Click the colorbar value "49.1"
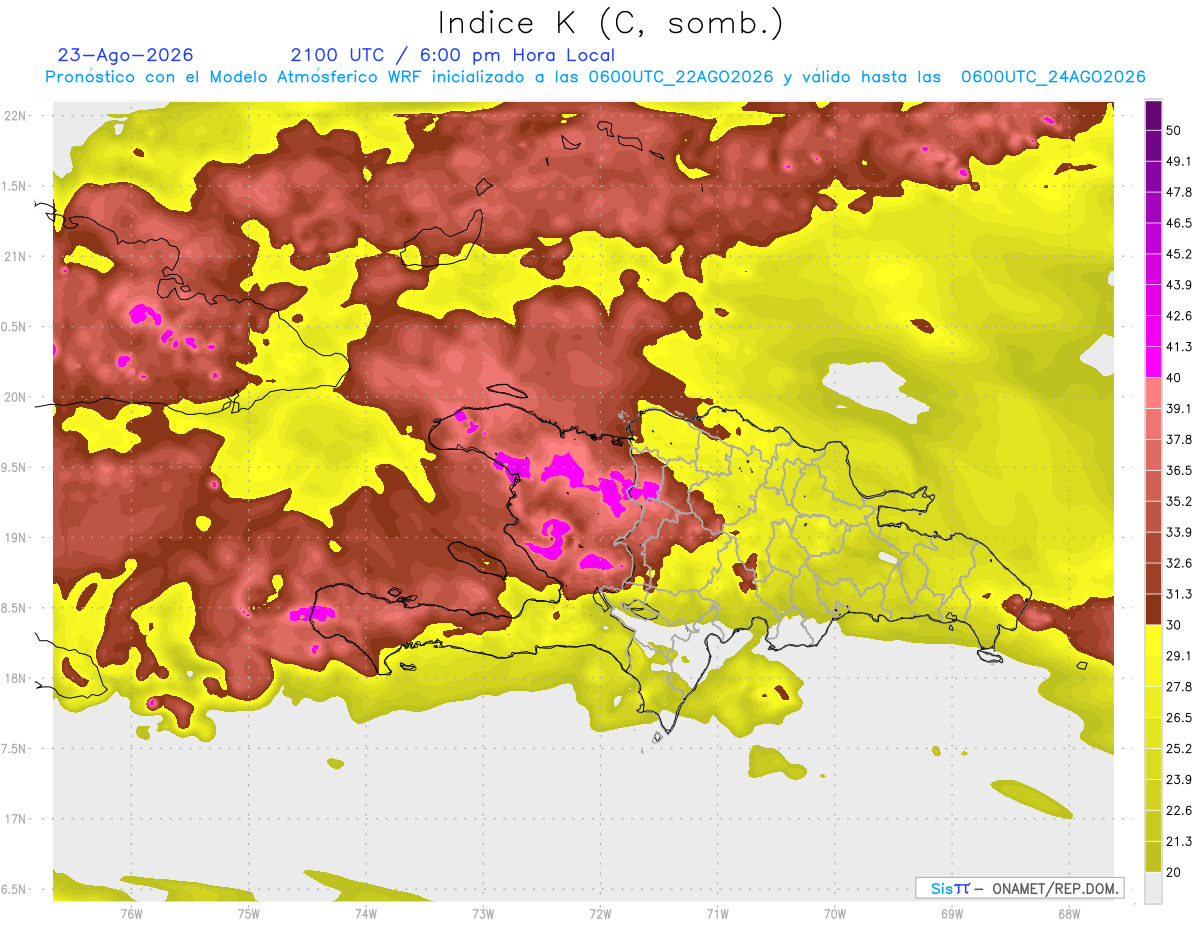 pyautogui.click(x=1179, y=161)
